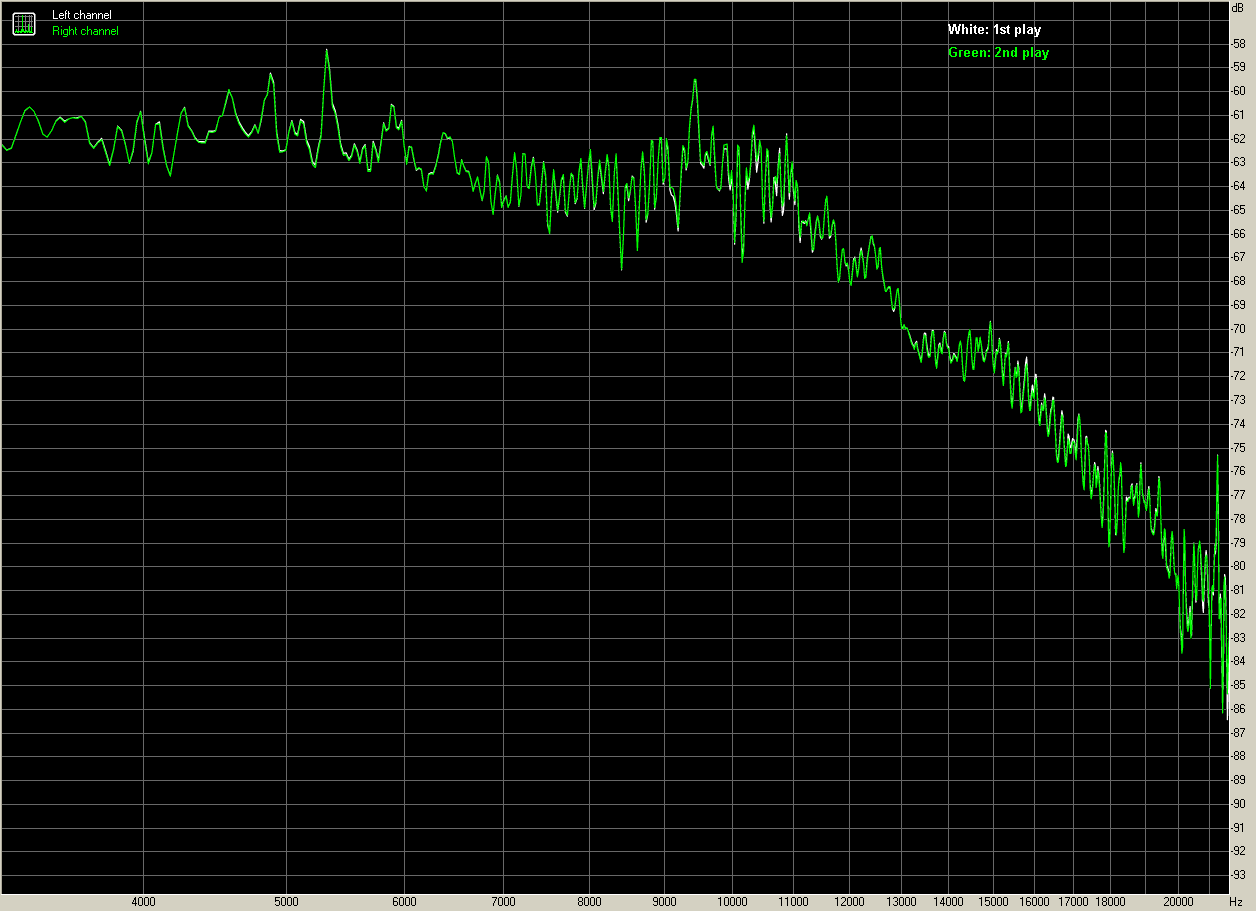Click the 'White: 1st play' annotation
The image size is (1256, 911).
[x=994, y=30]
